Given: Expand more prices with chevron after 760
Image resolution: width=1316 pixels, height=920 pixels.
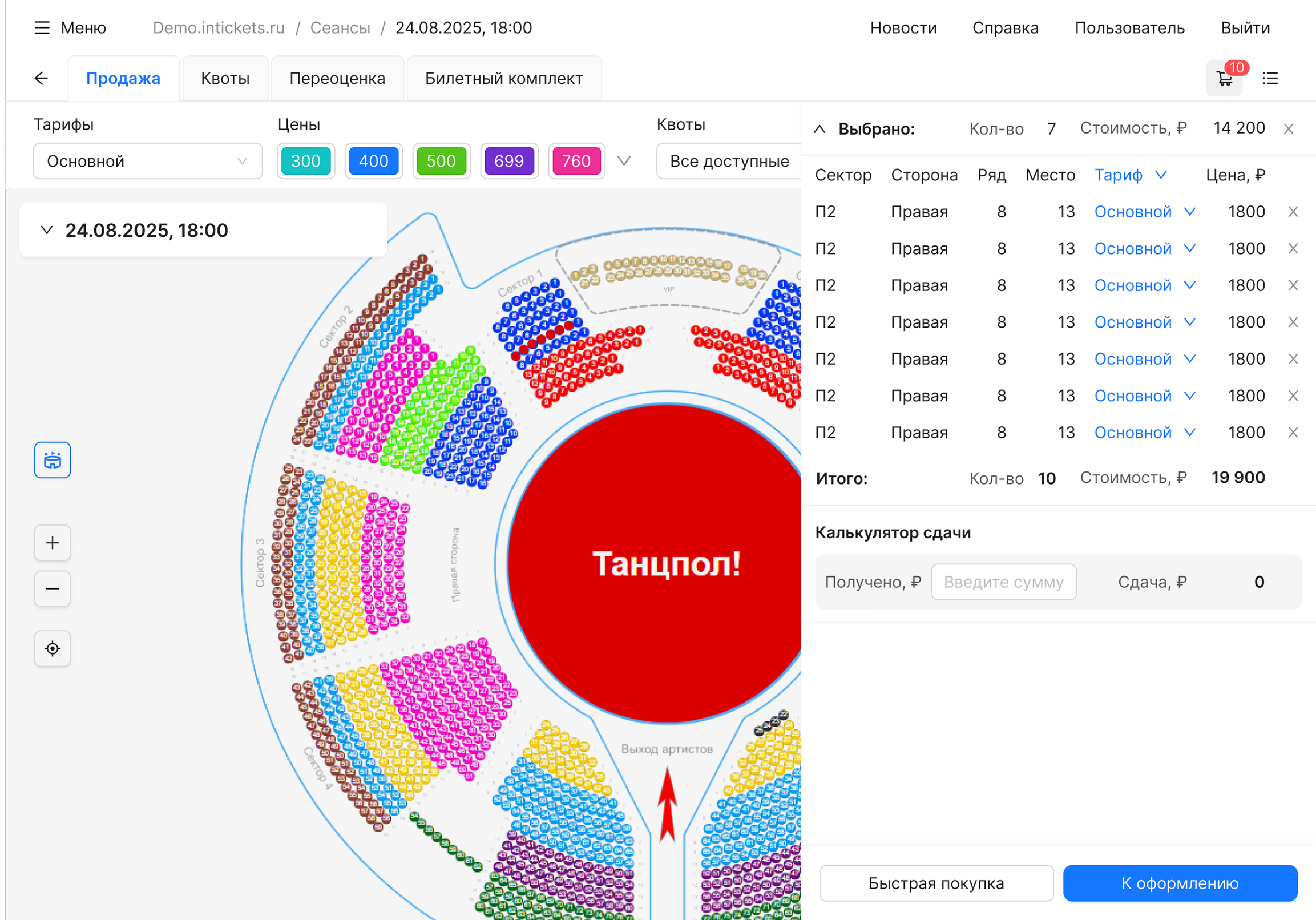Looking at the screenshot, I should click(x=624, y=161).
